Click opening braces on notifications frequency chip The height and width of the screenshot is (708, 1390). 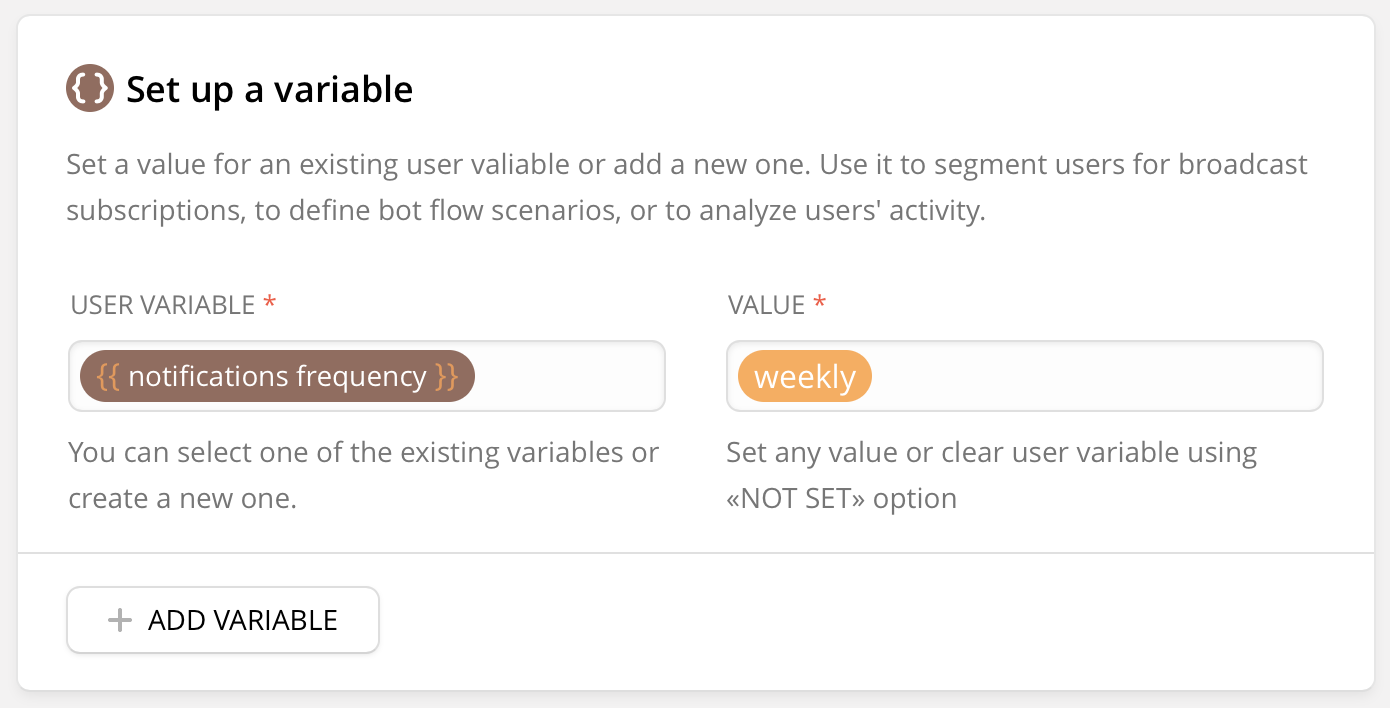click(108, 377)
